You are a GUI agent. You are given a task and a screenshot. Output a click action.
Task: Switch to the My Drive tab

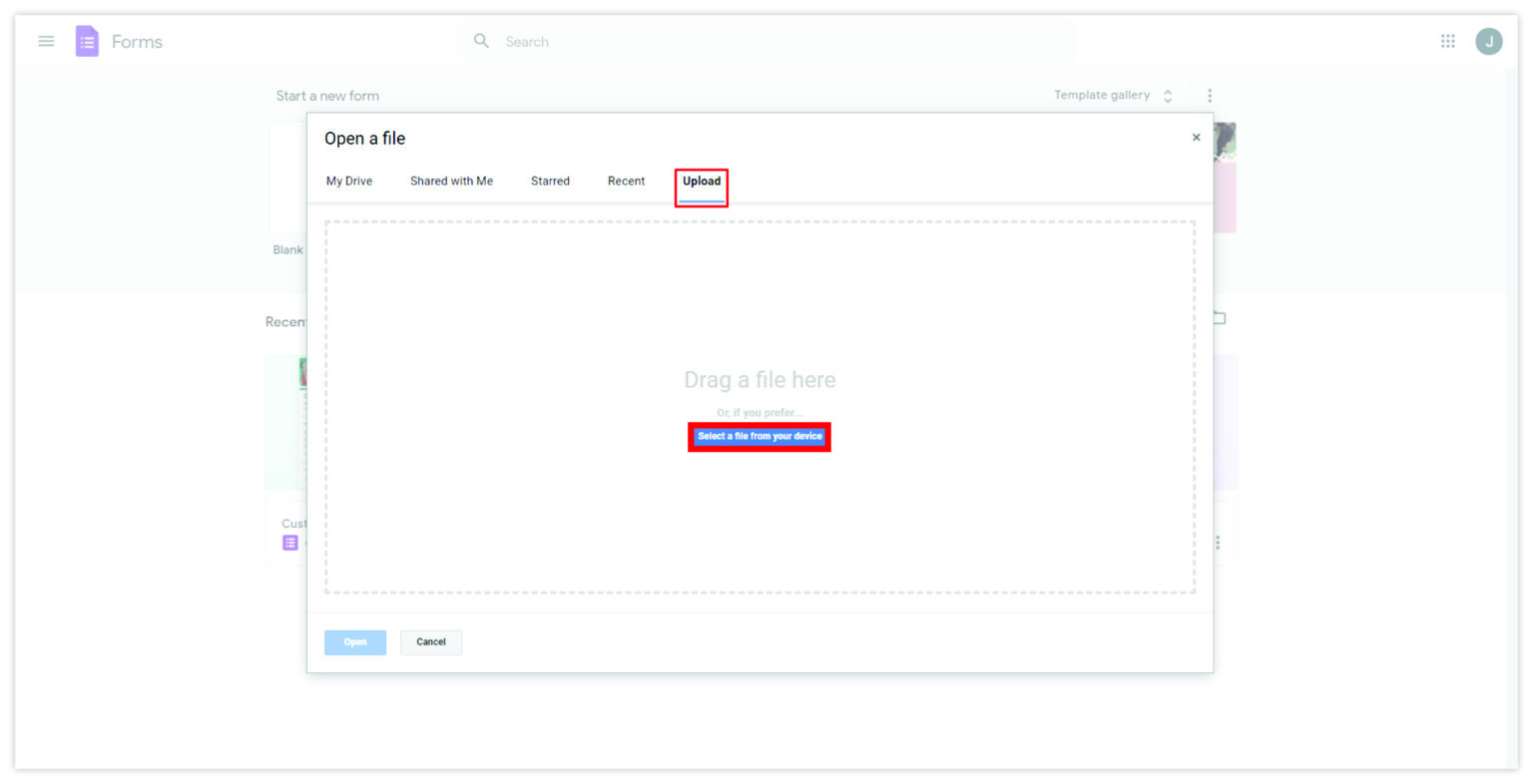click(349, 181)
